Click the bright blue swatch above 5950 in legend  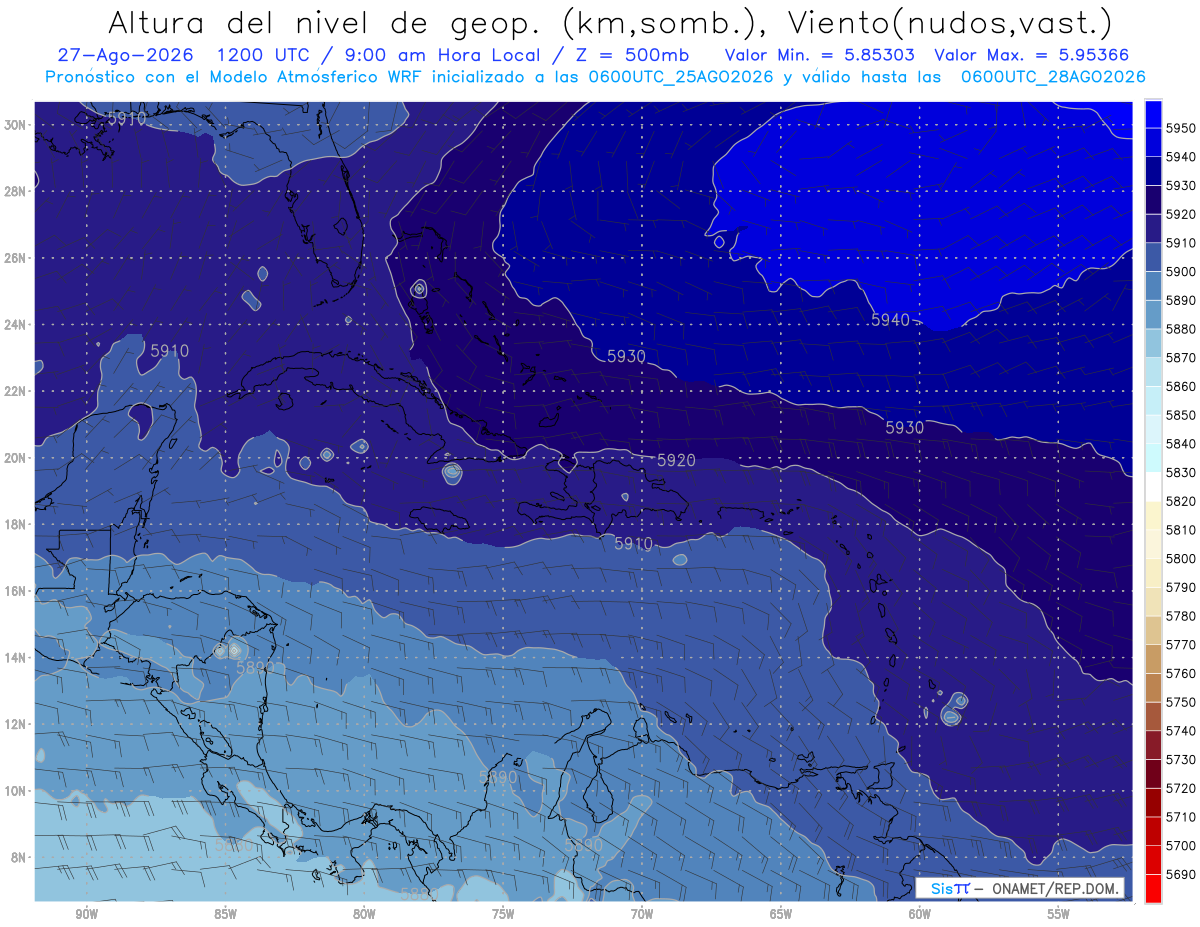tap(1153, 114)
